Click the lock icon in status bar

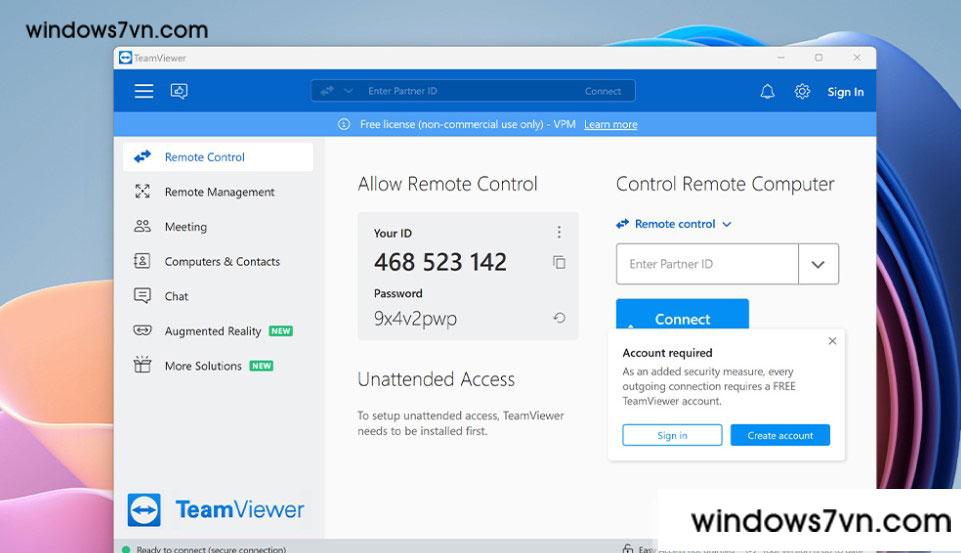[628, 548]
